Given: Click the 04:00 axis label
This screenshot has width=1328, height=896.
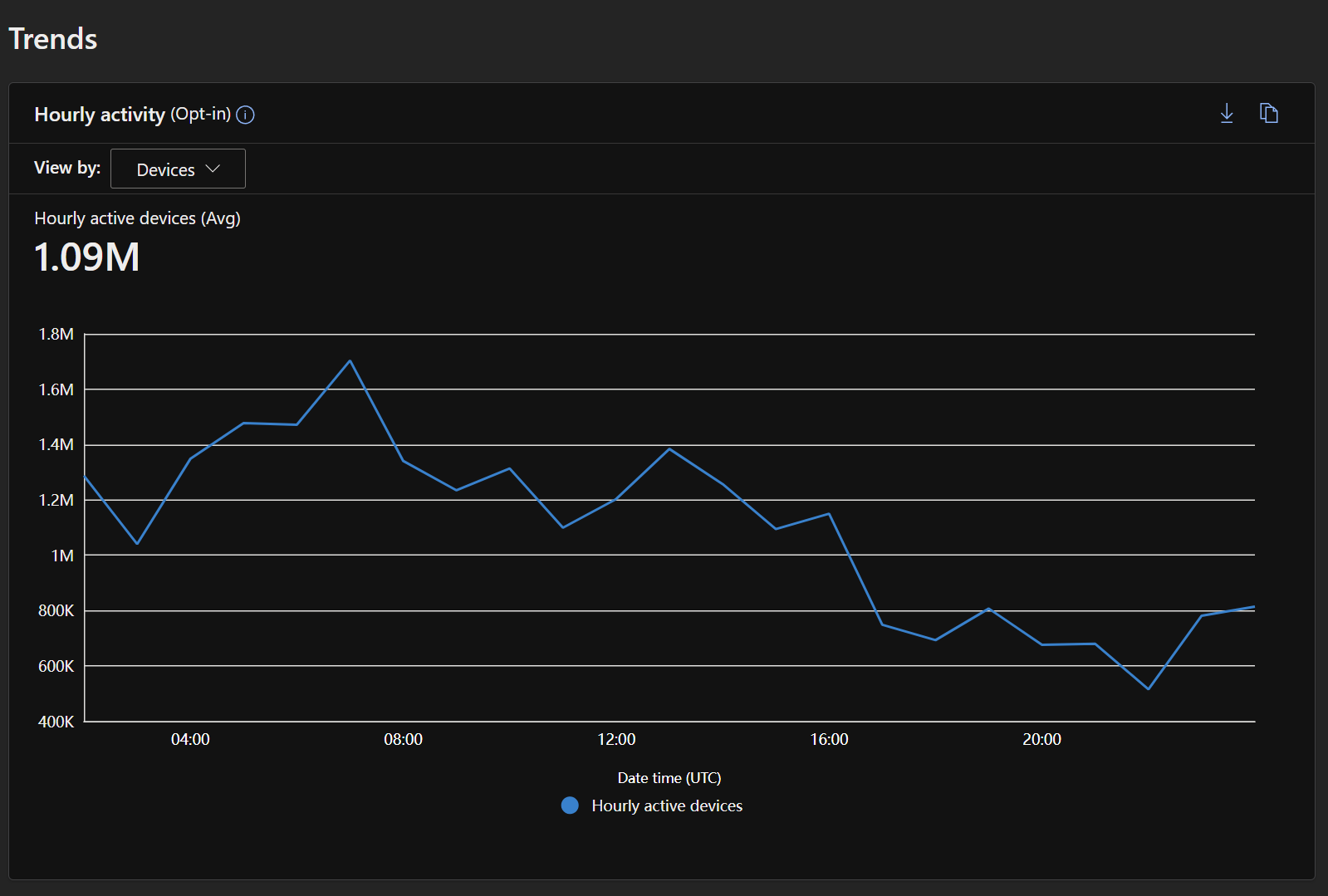Looking at the screenshot, I should 190,739.
